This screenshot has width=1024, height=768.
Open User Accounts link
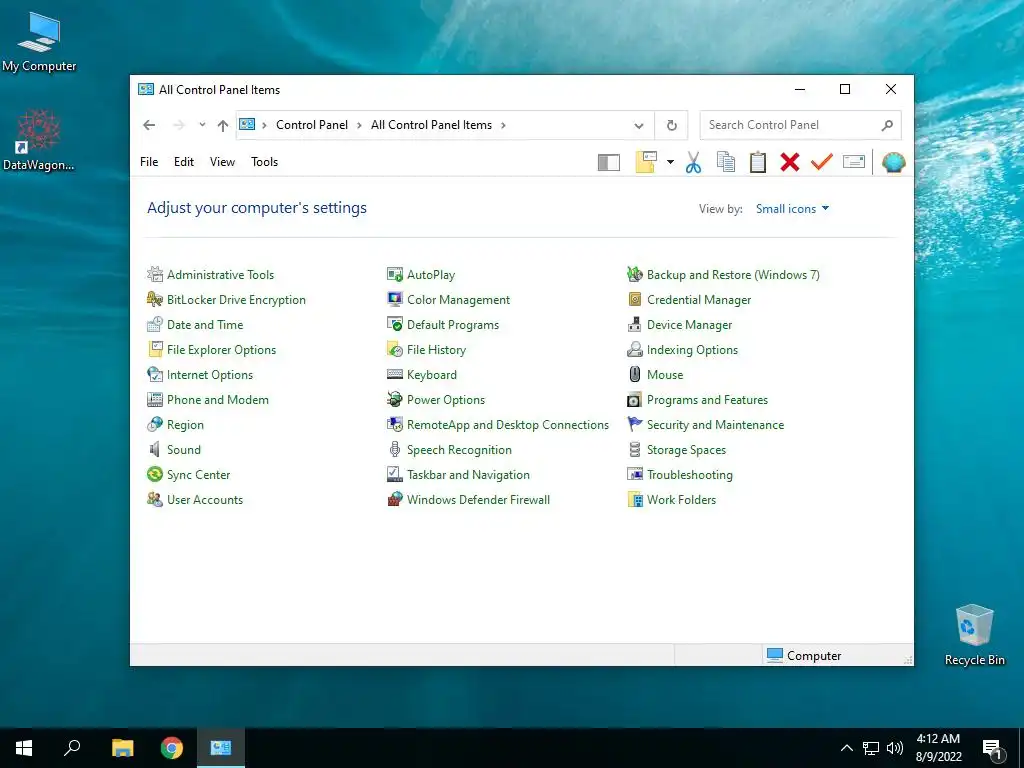pos(205,500)
